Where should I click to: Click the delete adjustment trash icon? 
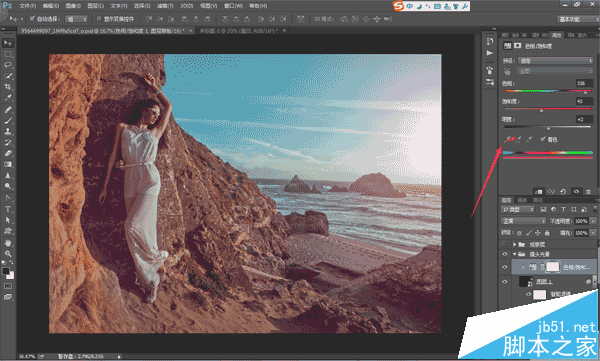point(589,191)
